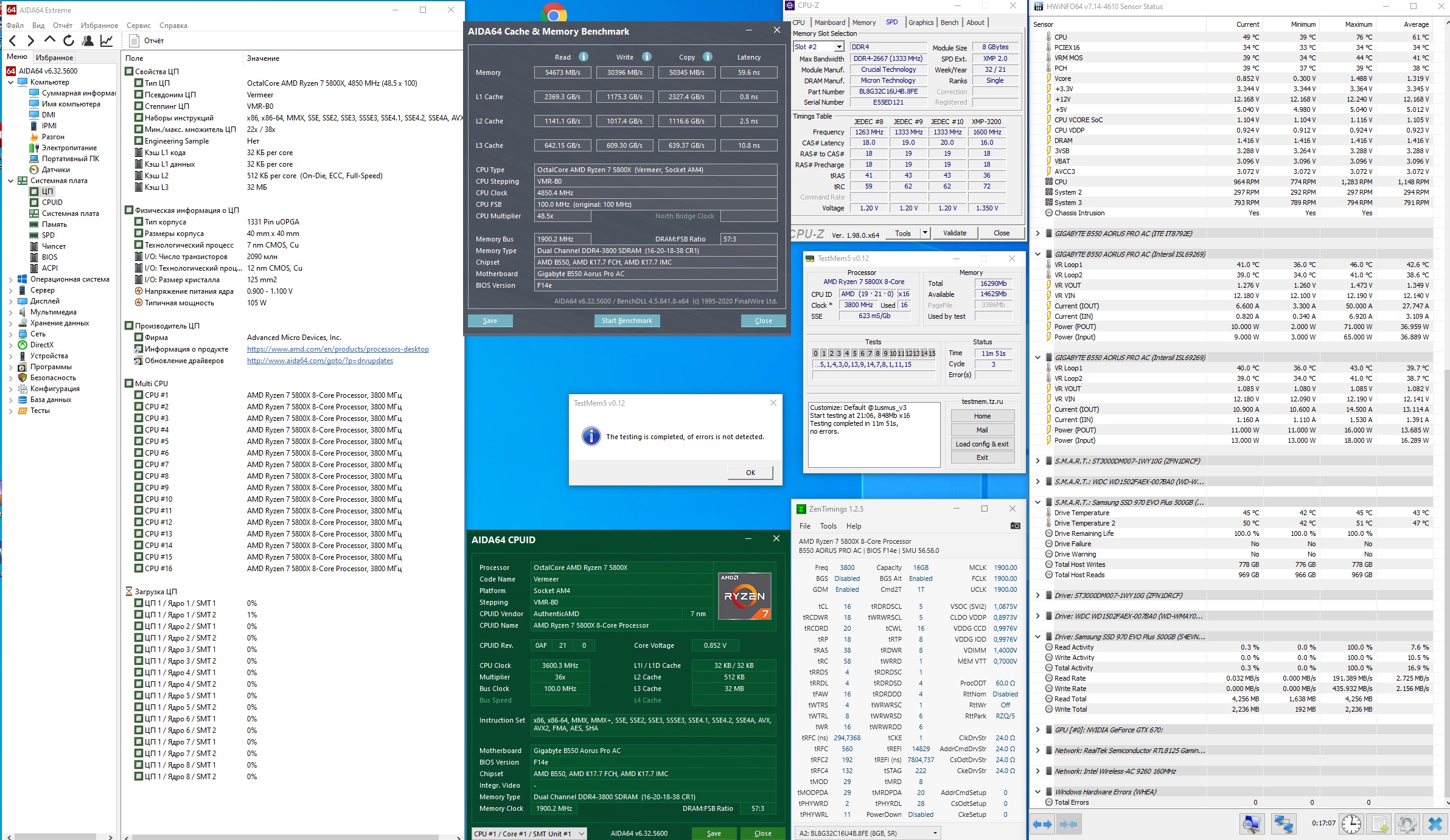The width and height of the screenshot is (1450, 840).
Task: Click the HWiNFO logging sheet icon
Action: [x=1379, y=824]
